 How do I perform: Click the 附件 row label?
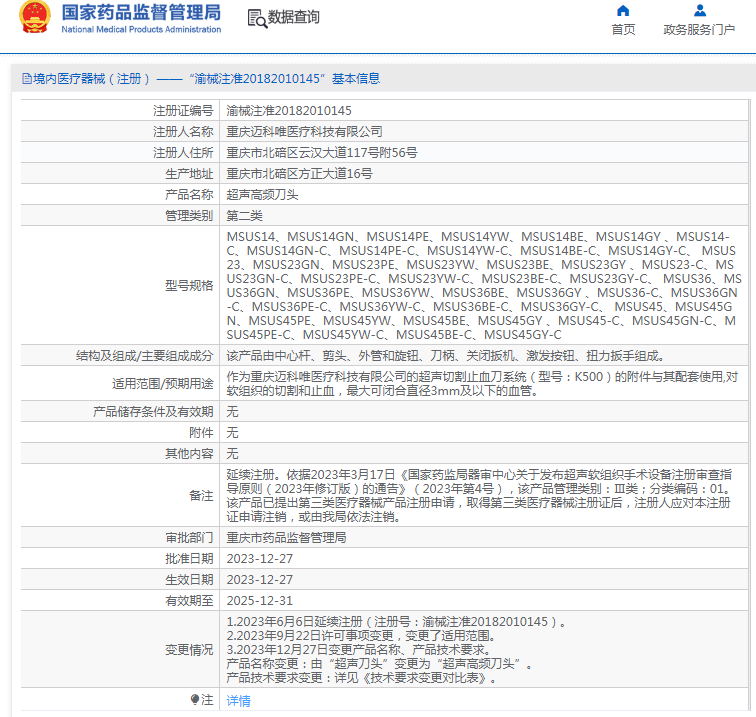click(201, 433)
